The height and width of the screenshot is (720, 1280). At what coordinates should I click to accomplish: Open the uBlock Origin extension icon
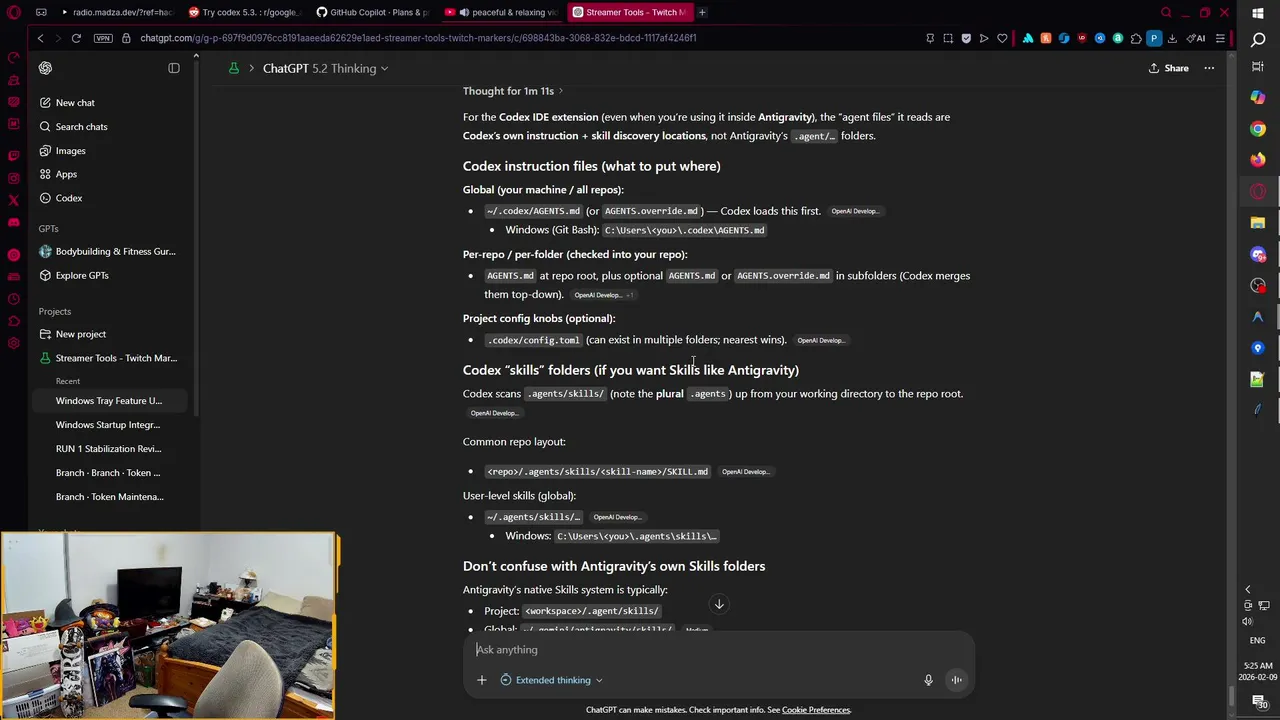[1082, 38]
